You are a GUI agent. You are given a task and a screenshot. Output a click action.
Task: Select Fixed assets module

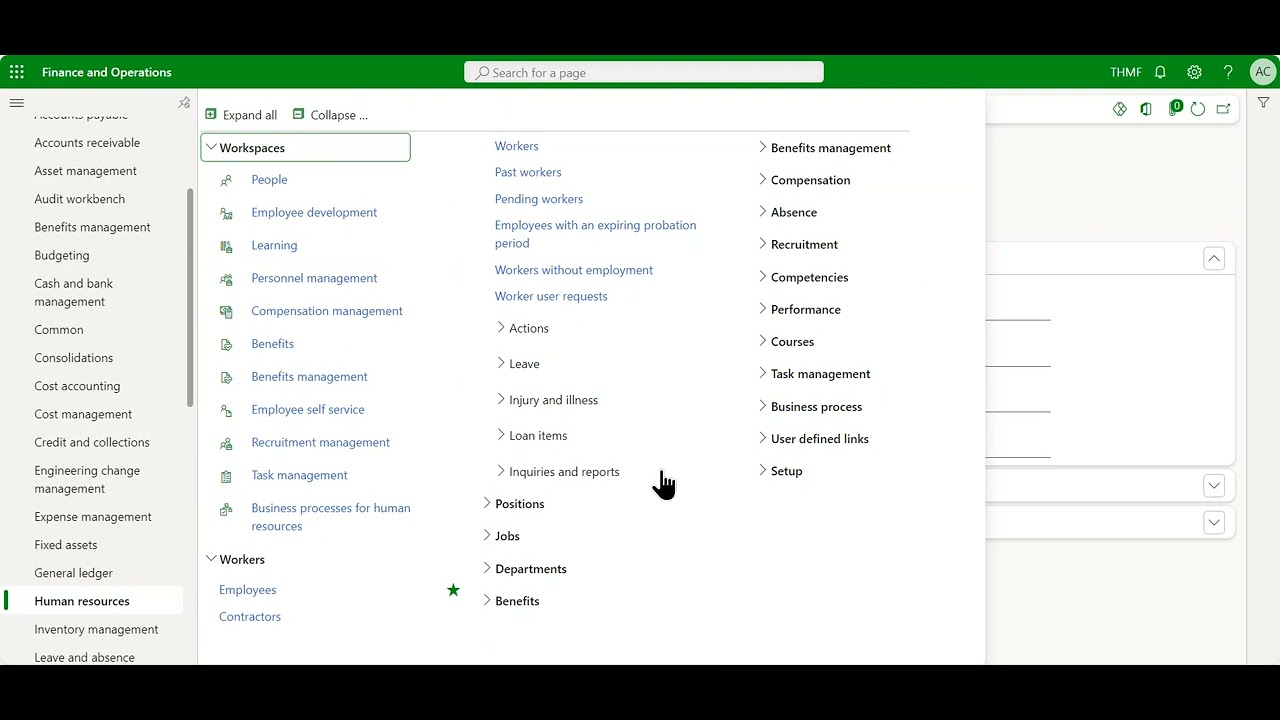click(x=66, y=545)
